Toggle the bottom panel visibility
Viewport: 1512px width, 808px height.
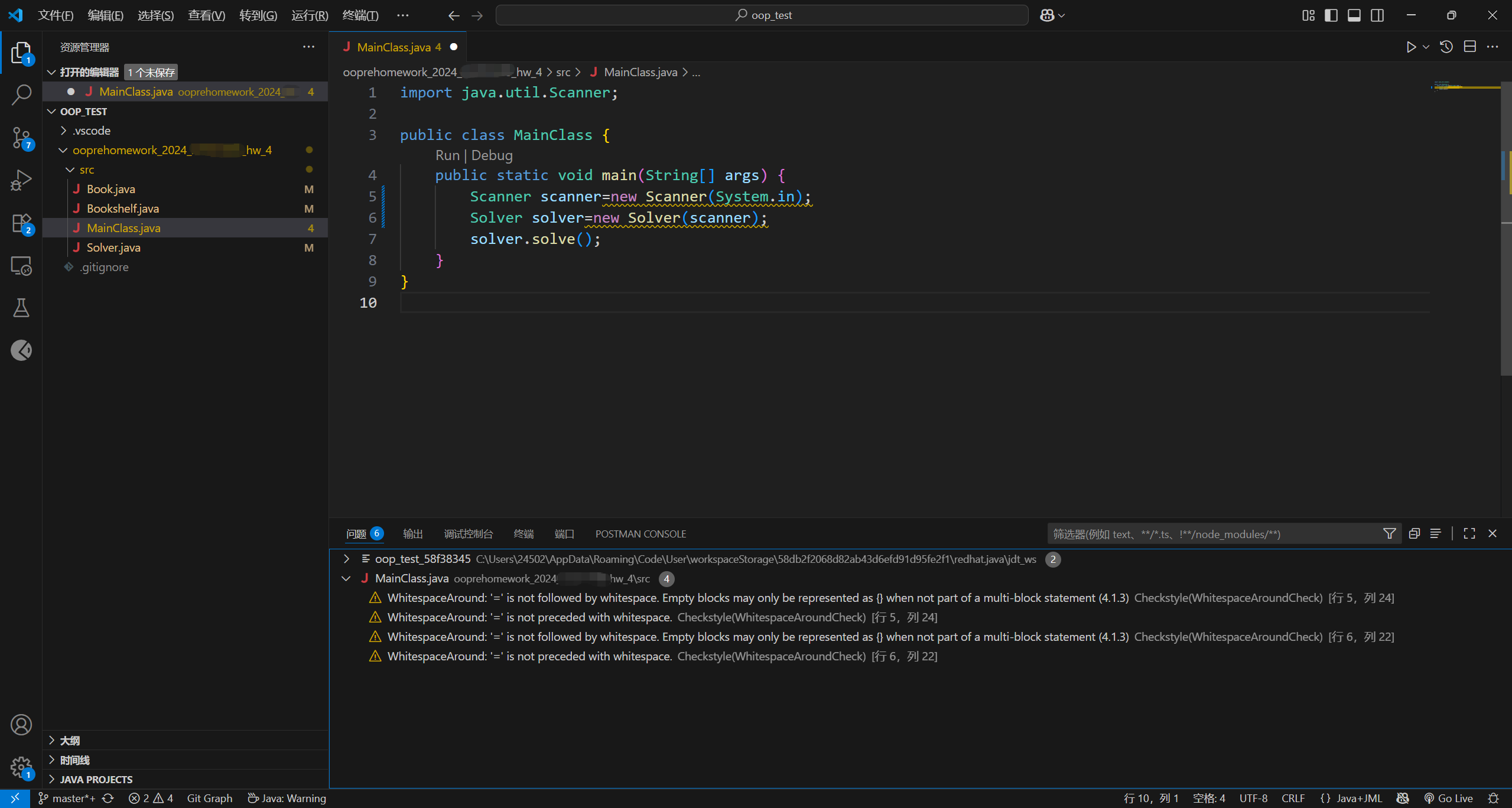[x=1354, y=15]
